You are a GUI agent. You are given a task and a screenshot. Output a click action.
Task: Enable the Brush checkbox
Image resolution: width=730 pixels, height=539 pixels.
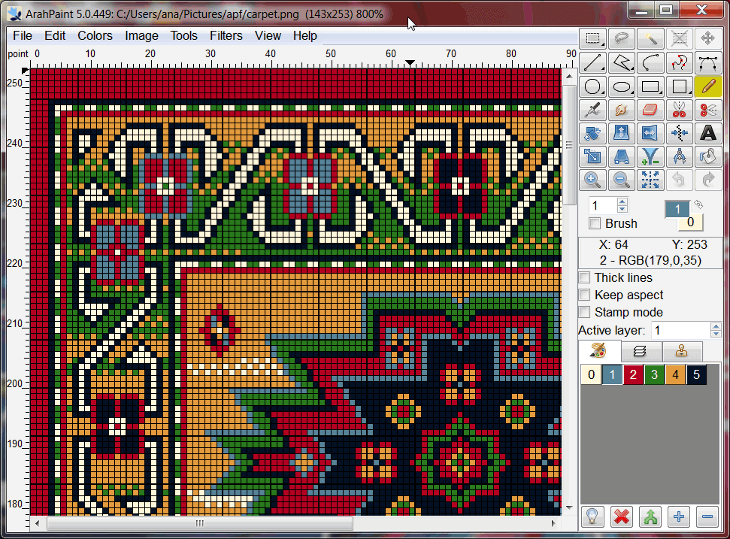[596, 224]
